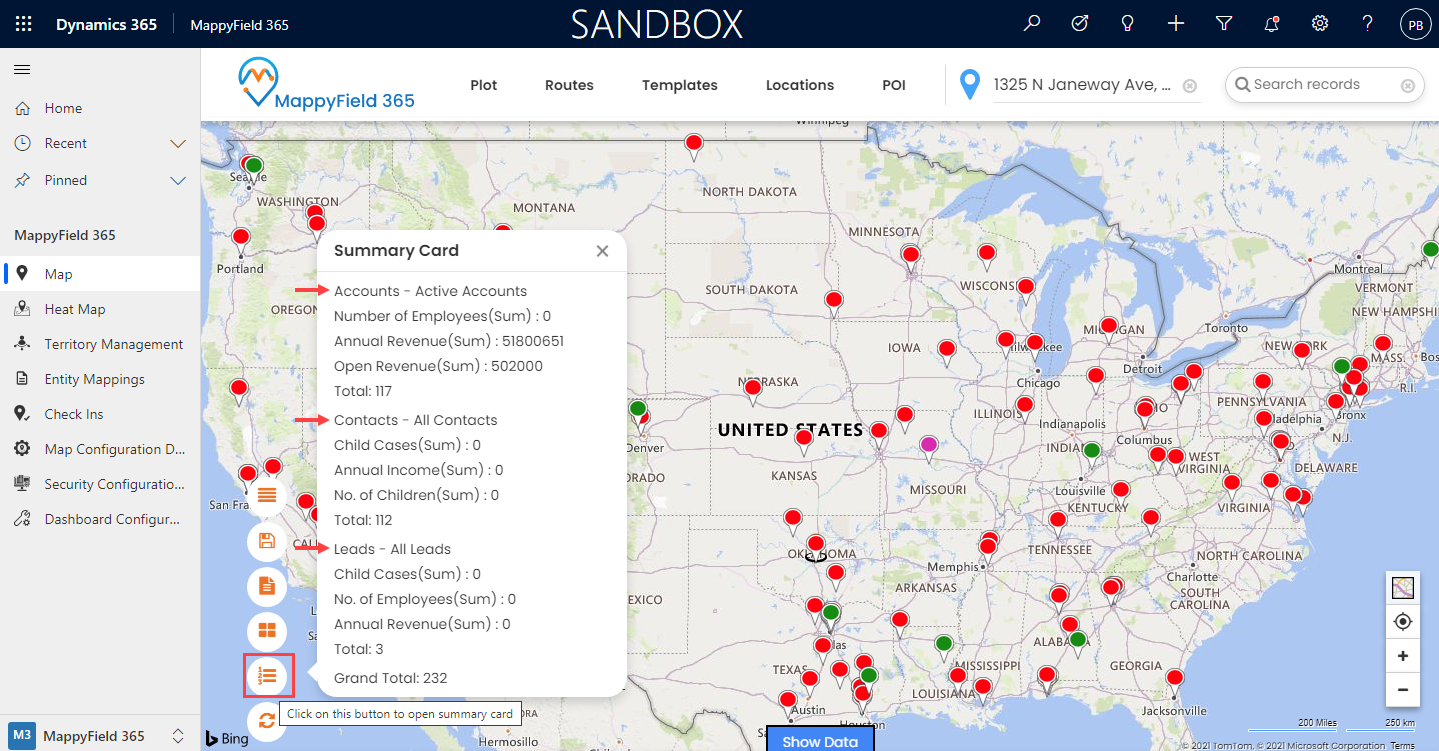Click the green pin near Denver
The image size is (1439, 751).
click(x=637, y=411)
